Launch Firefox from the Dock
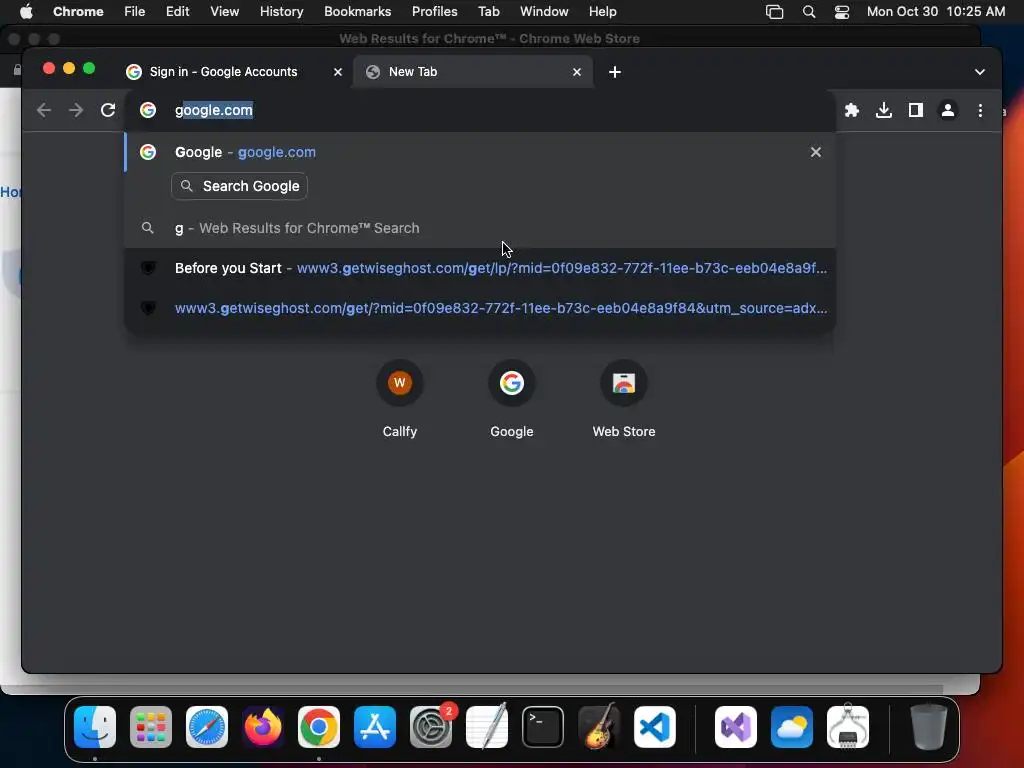 click(x=263, y=727)
